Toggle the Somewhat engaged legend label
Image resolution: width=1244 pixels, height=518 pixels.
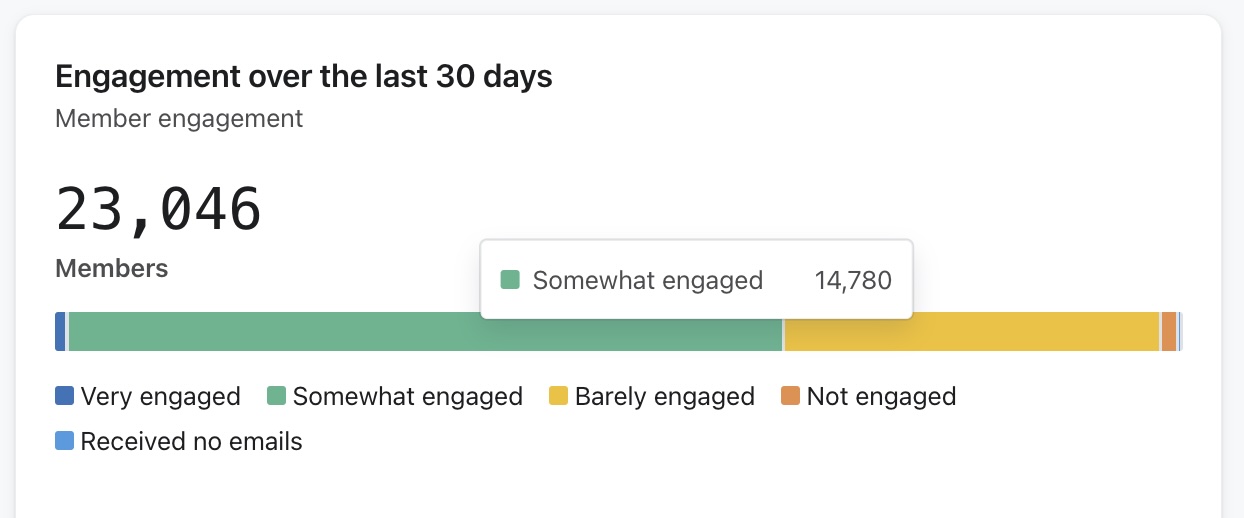pos(407,397)
